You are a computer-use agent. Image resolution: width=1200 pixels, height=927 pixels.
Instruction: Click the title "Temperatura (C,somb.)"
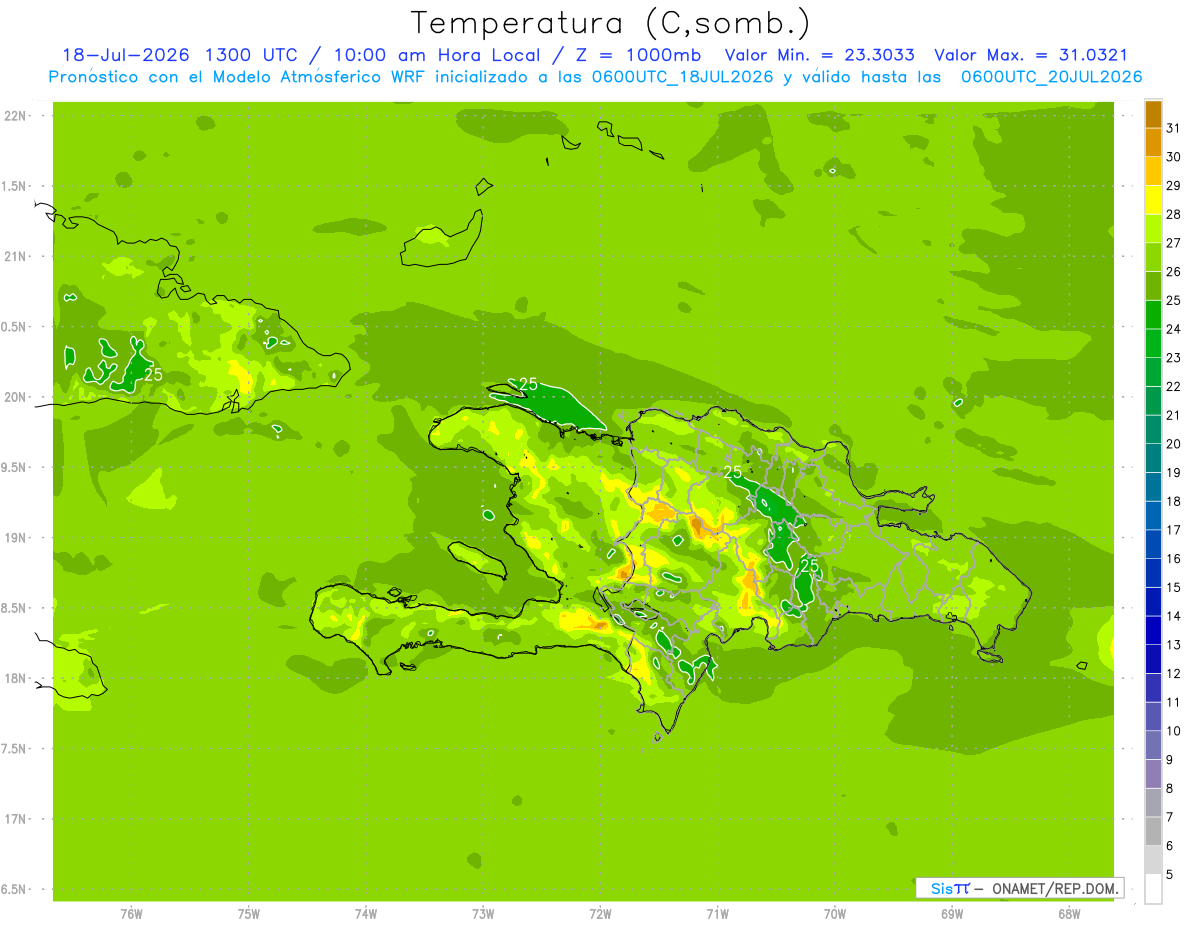[x=611, y=23]
